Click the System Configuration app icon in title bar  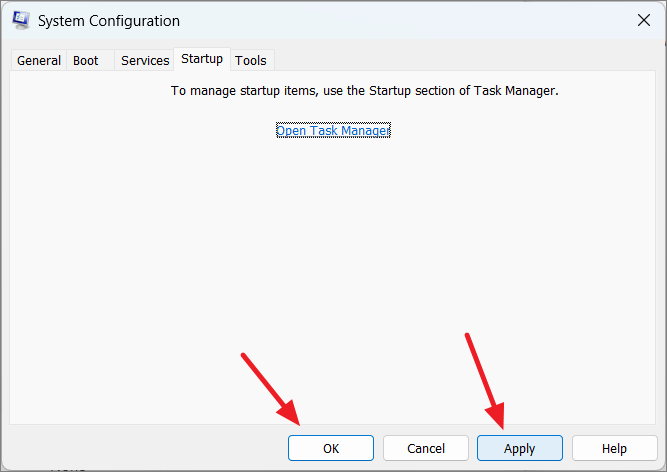tap(21, 20)
